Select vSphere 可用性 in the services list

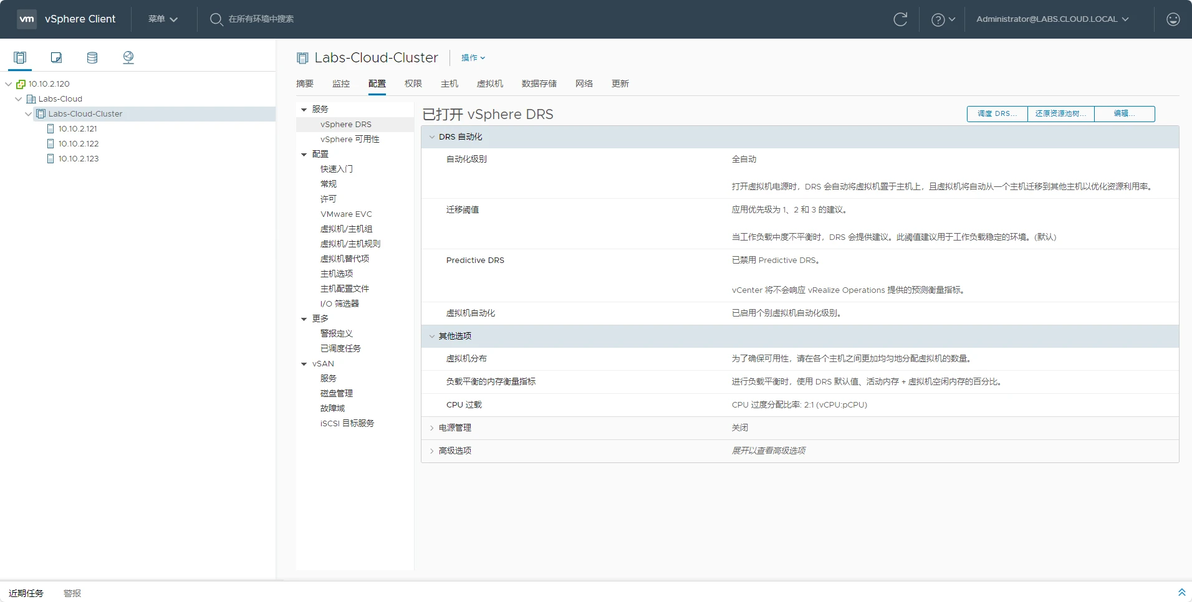click(x=350, y=139)
